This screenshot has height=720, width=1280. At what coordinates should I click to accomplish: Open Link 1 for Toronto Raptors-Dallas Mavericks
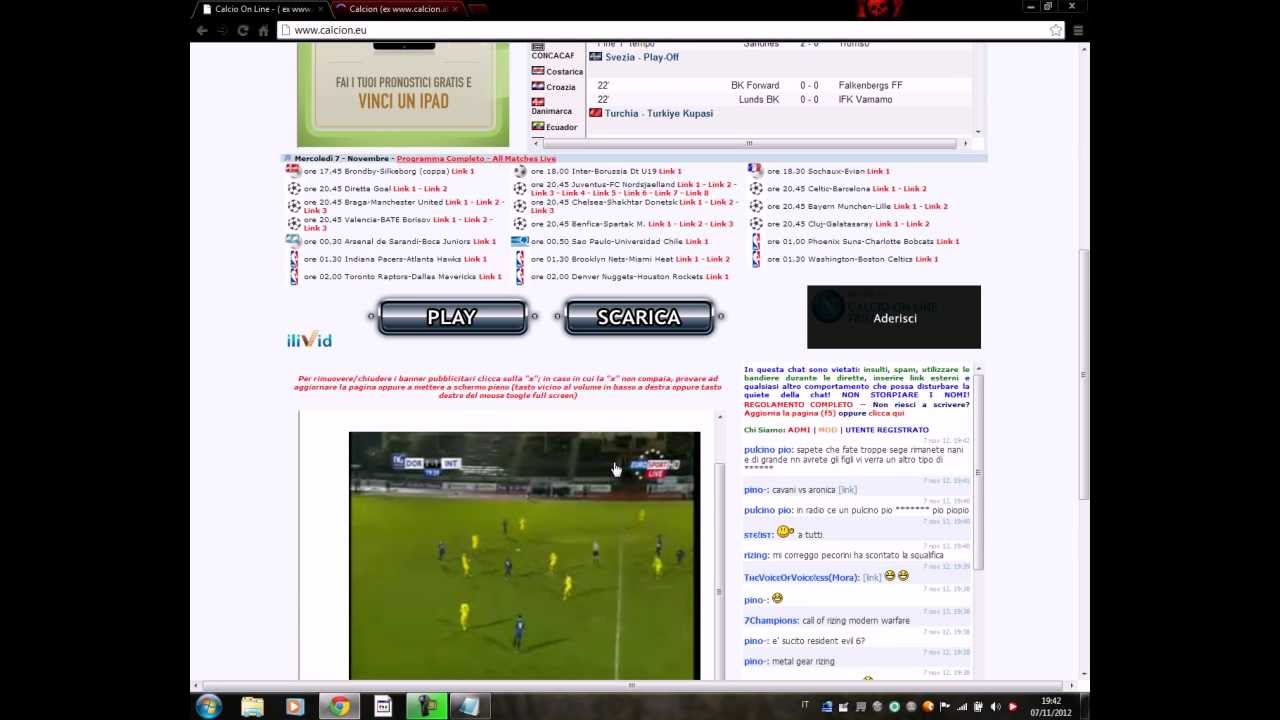pos(490,277)
